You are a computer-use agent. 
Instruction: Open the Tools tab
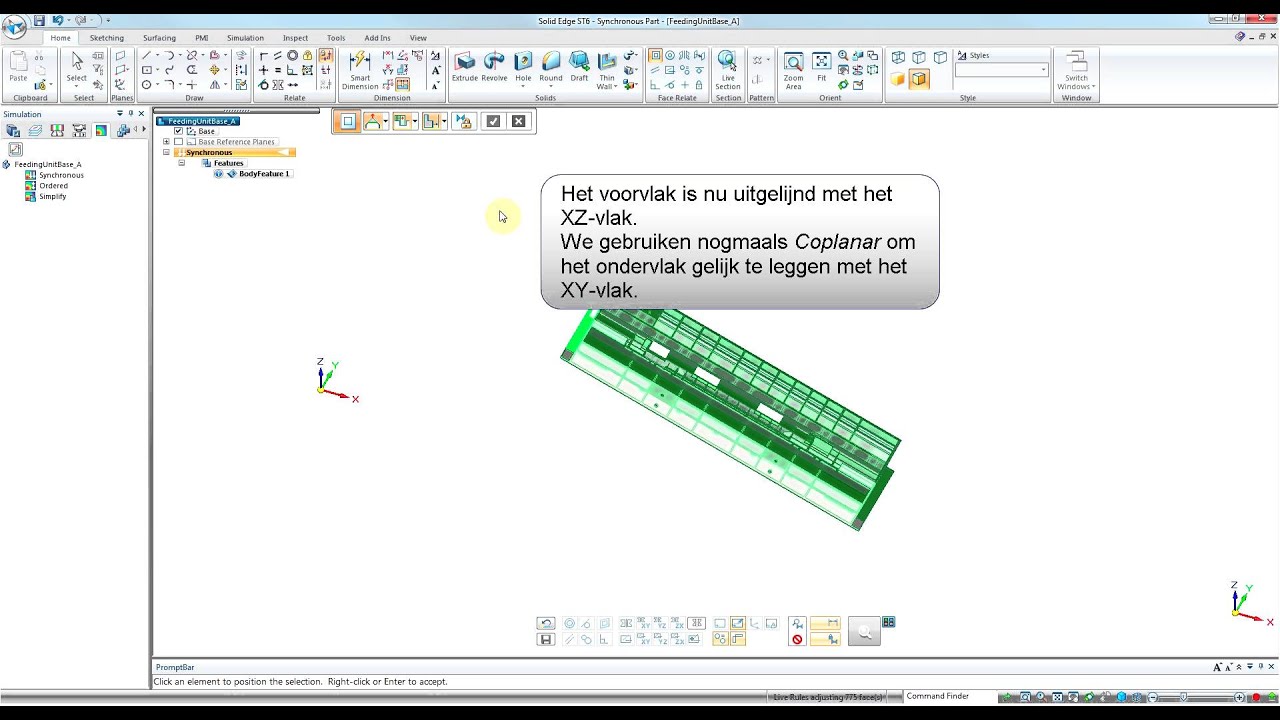point(336,38)
